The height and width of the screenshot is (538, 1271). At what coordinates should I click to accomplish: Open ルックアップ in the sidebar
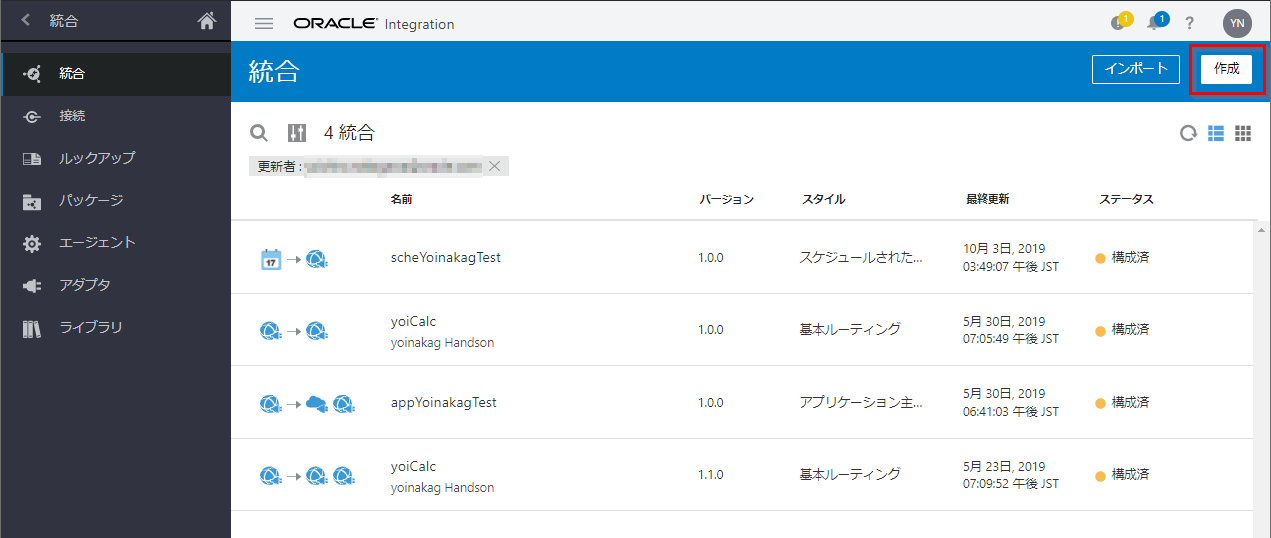point(96,158)
